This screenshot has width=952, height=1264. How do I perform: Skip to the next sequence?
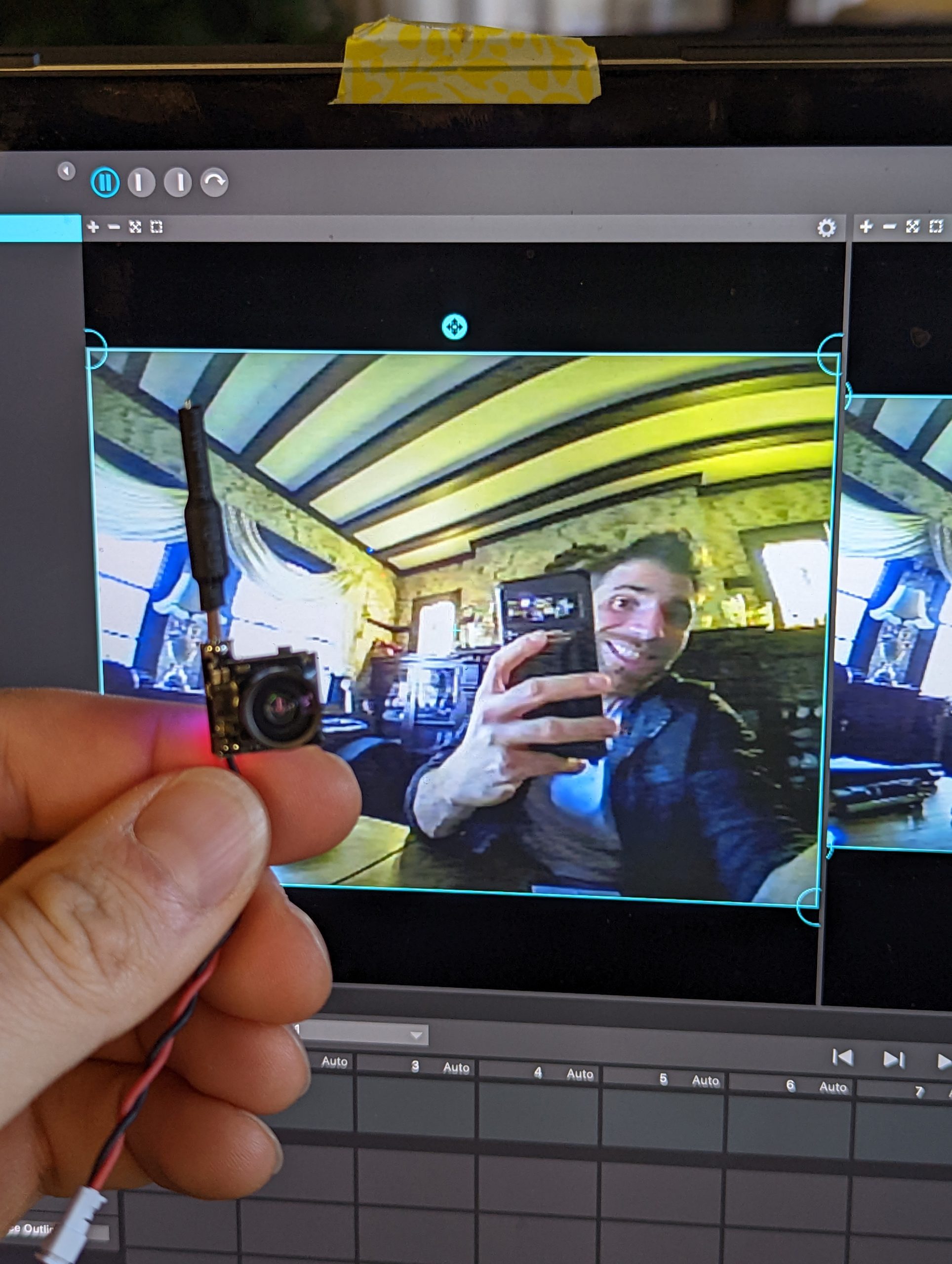893,1060
